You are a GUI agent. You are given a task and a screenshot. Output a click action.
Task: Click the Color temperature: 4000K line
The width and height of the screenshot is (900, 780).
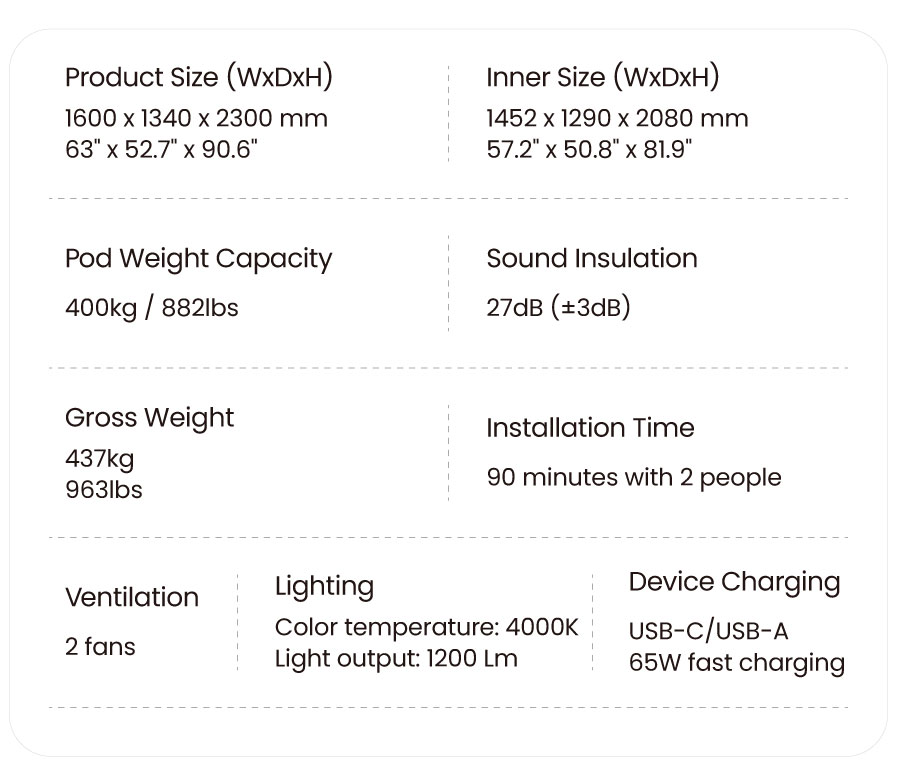click(x=427, y=628)
